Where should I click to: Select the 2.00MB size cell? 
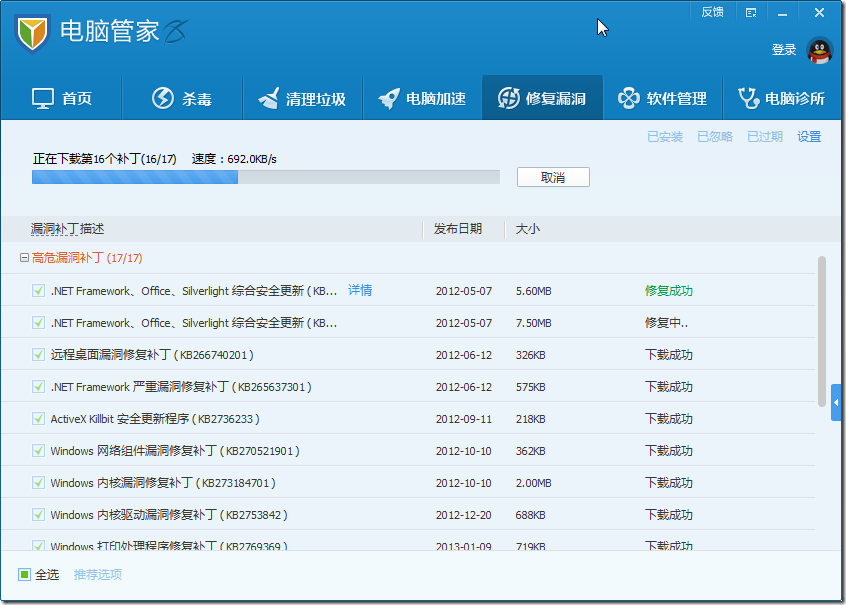[x=533, y=482]
